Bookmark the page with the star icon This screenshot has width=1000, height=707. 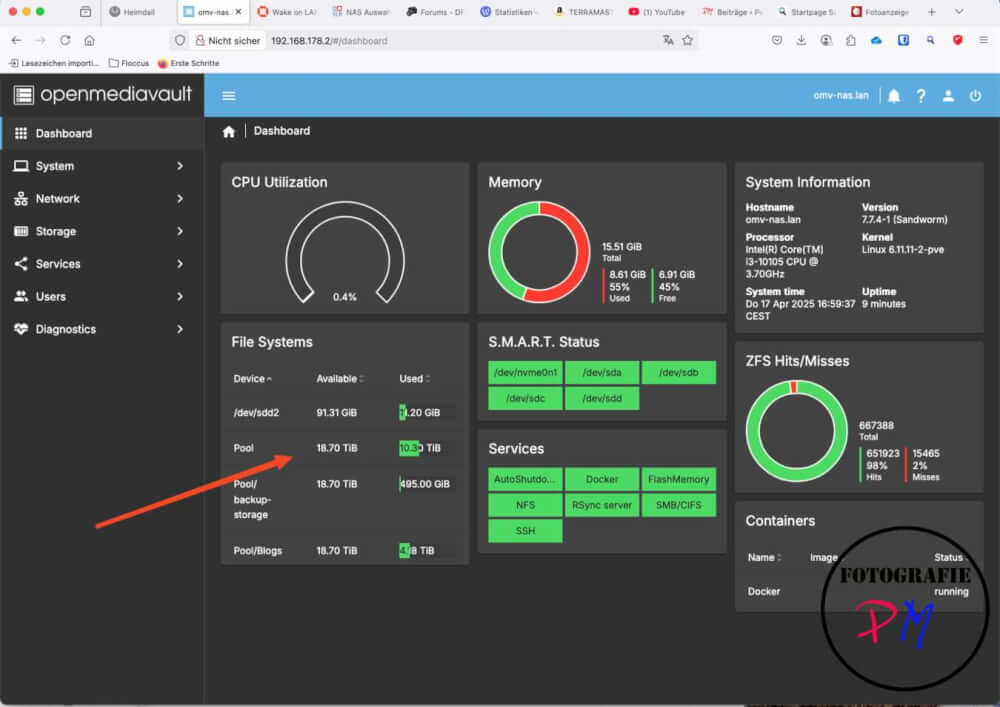[x=688, y=40]
